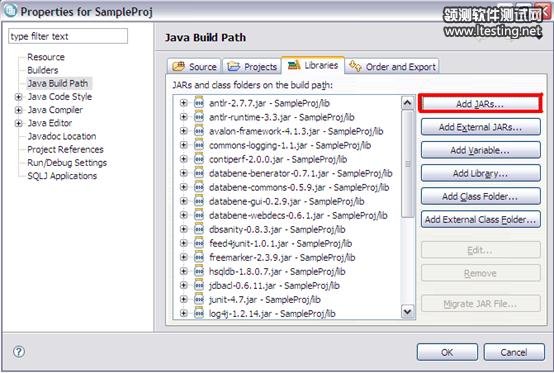
Task: Click jar icon of freemarker-2.3.9.jar
Action: [199, 257]
